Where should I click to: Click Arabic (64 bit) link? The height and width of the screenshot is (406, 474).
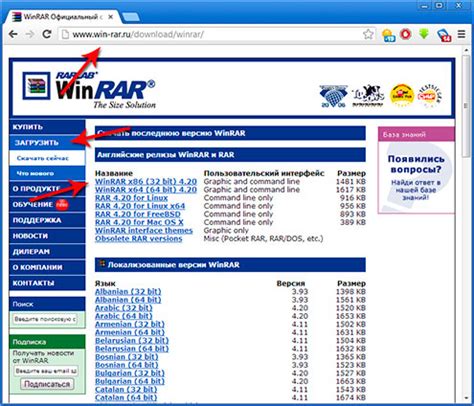click(124, 316)
